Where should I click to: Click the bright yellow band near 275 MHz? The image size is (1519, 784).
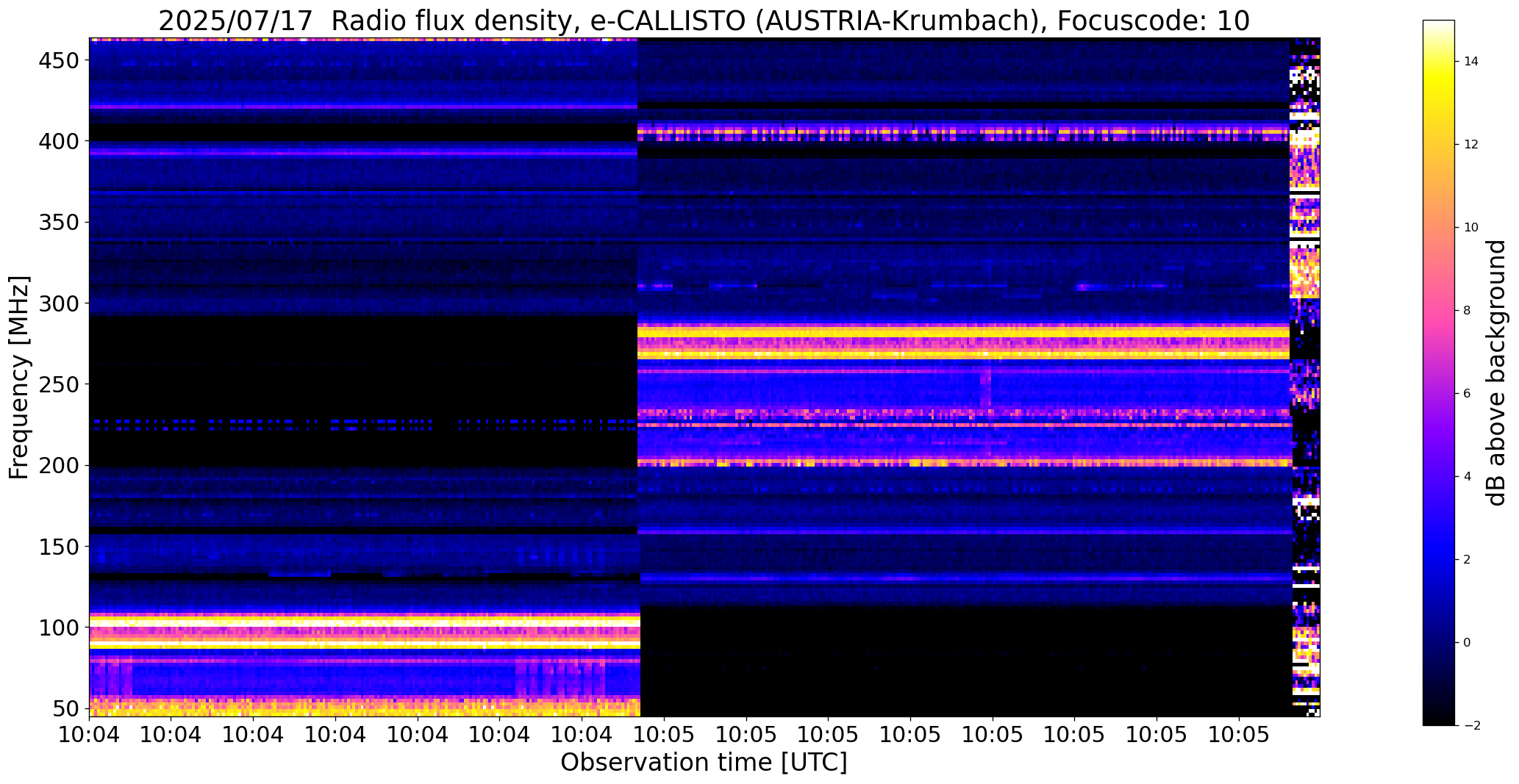[x=963, y=342]
